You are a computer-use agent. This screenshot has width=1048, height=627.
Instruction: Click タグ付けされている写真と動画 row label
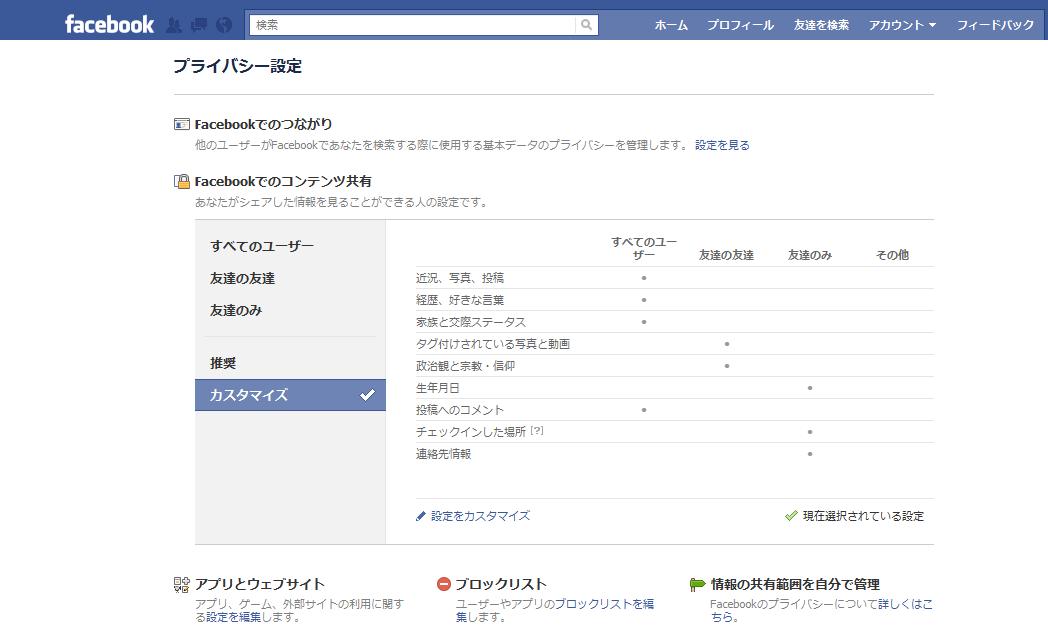[x=493, y=344]
